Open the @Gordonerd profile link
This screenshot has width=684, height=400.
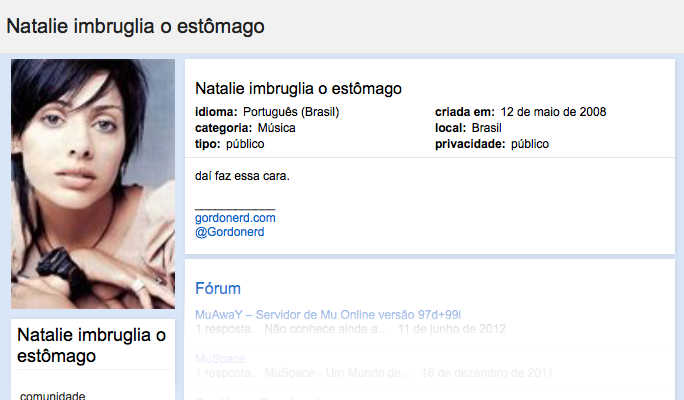pos(229,232)
